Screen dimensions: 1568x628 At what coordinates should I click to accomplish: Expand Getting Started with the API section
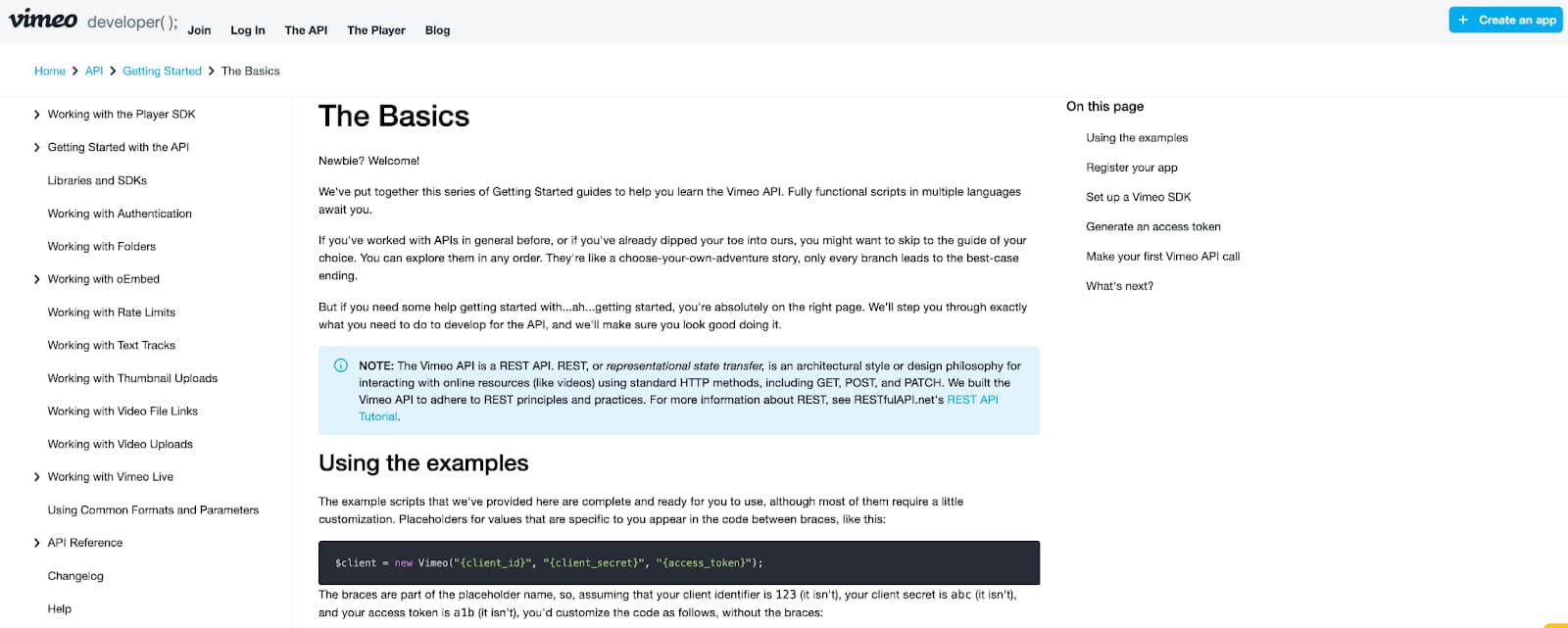coord(37,148)
